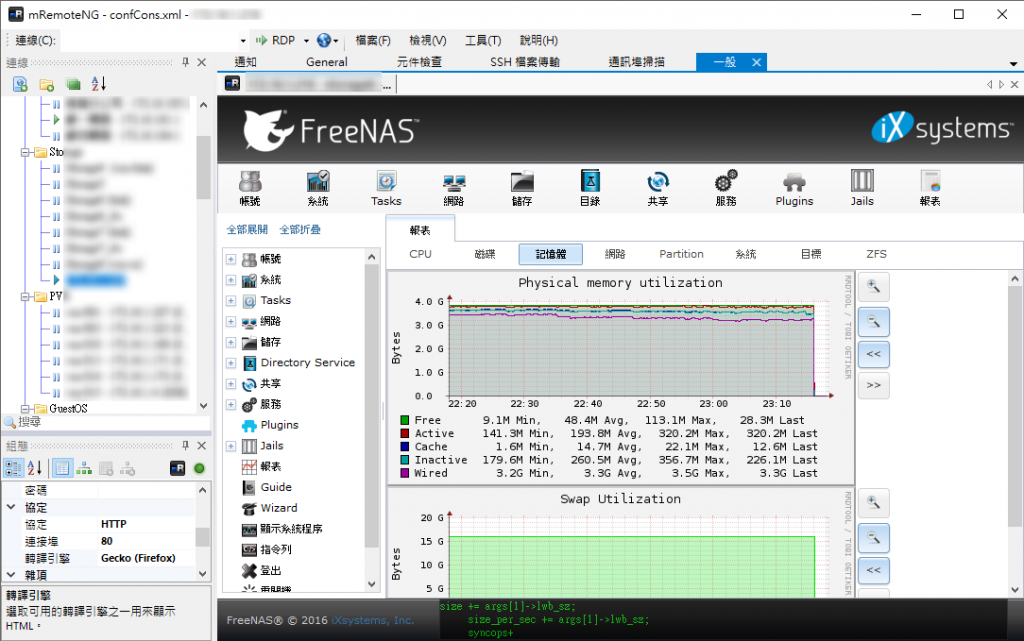Zoom in on the memory graph

pyautogui.click(x=873, y=286)
